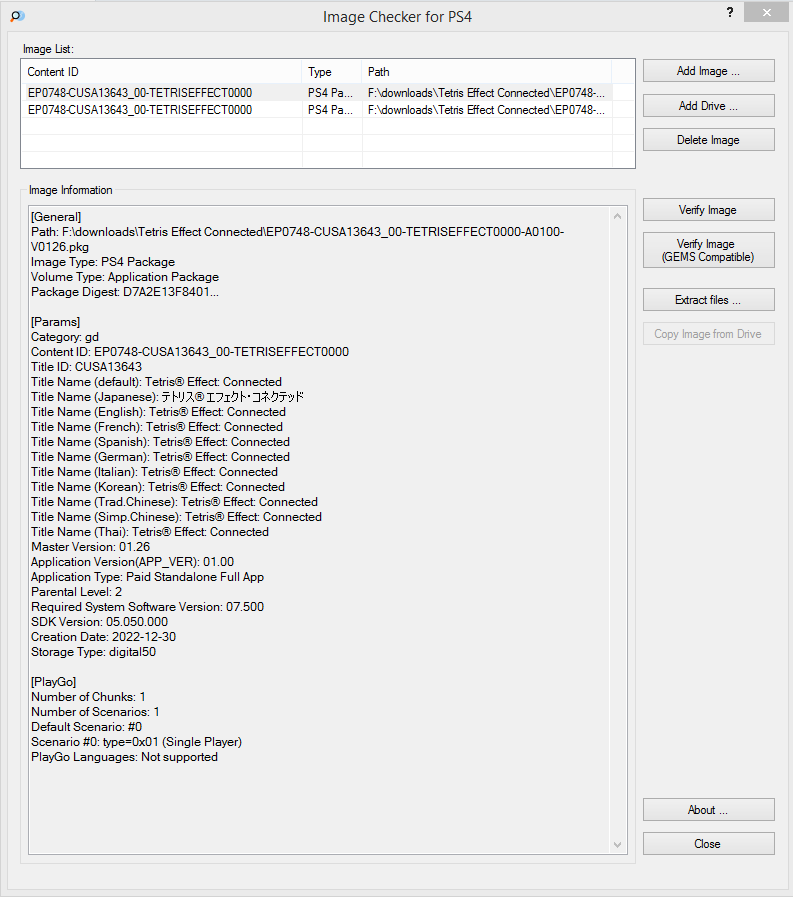Click the Number of Chunks: 1 line
793x897 pixels.
tap(88, 697)
